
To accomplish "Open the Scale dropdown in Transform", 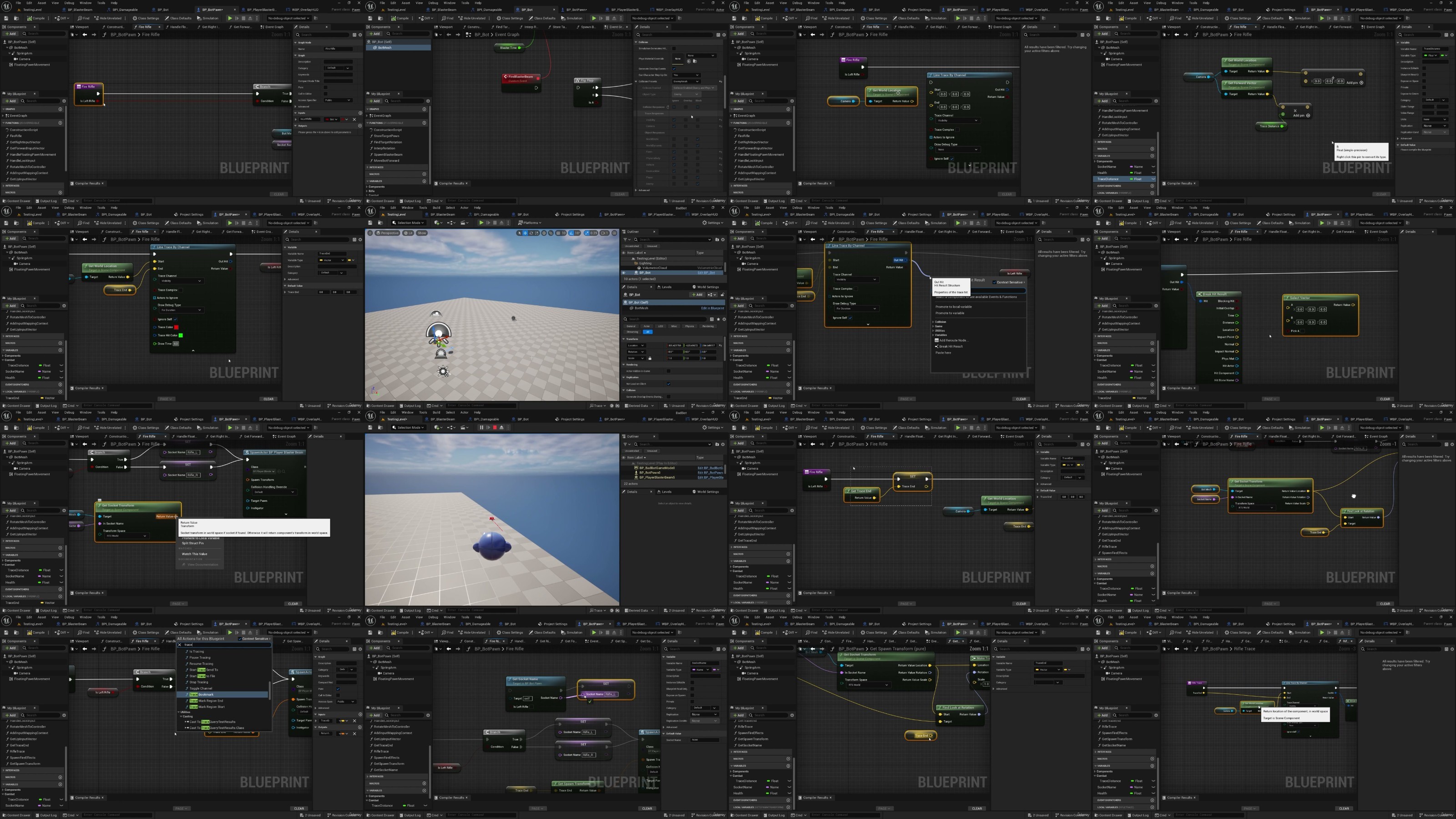I will [x=636, y=359].
